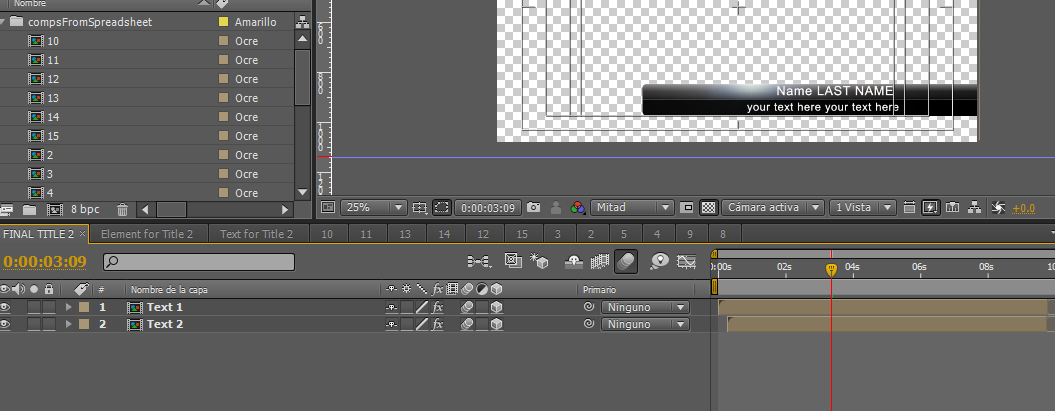Switch to the Element for Title 2 tab
Image resolution: width=1055 pixels, height=411 pixels.
(147, 234)
